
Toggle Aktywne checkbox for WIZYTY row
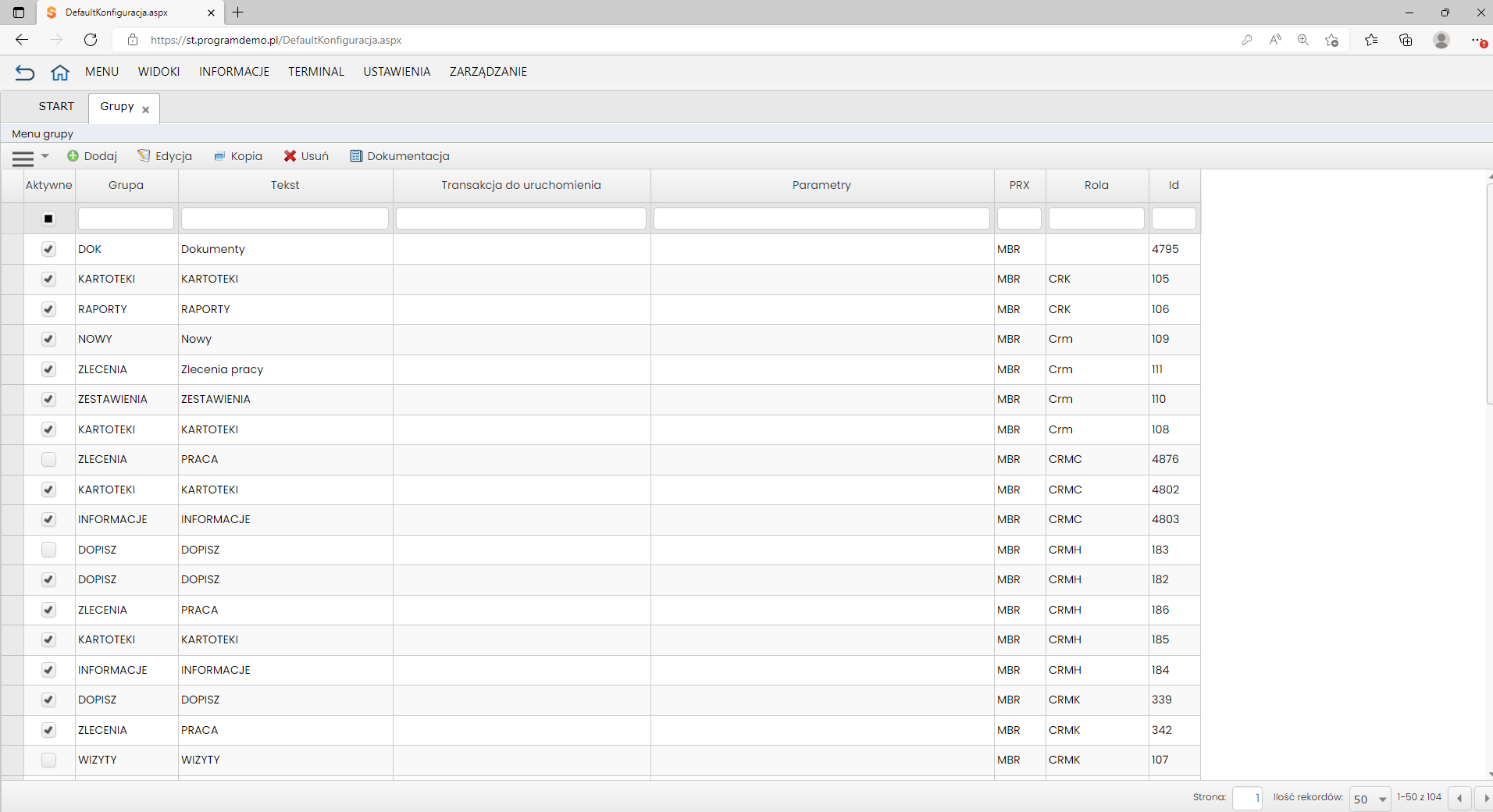48,760
